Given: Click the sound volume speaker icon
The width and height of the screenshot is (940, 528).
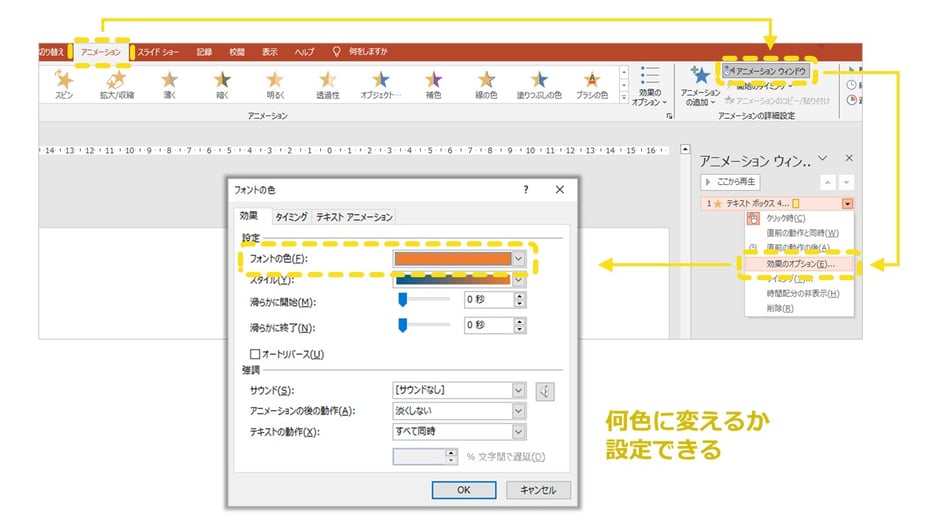Looking at the screenshot, I should pyautogui.click(x=545, y=391).
